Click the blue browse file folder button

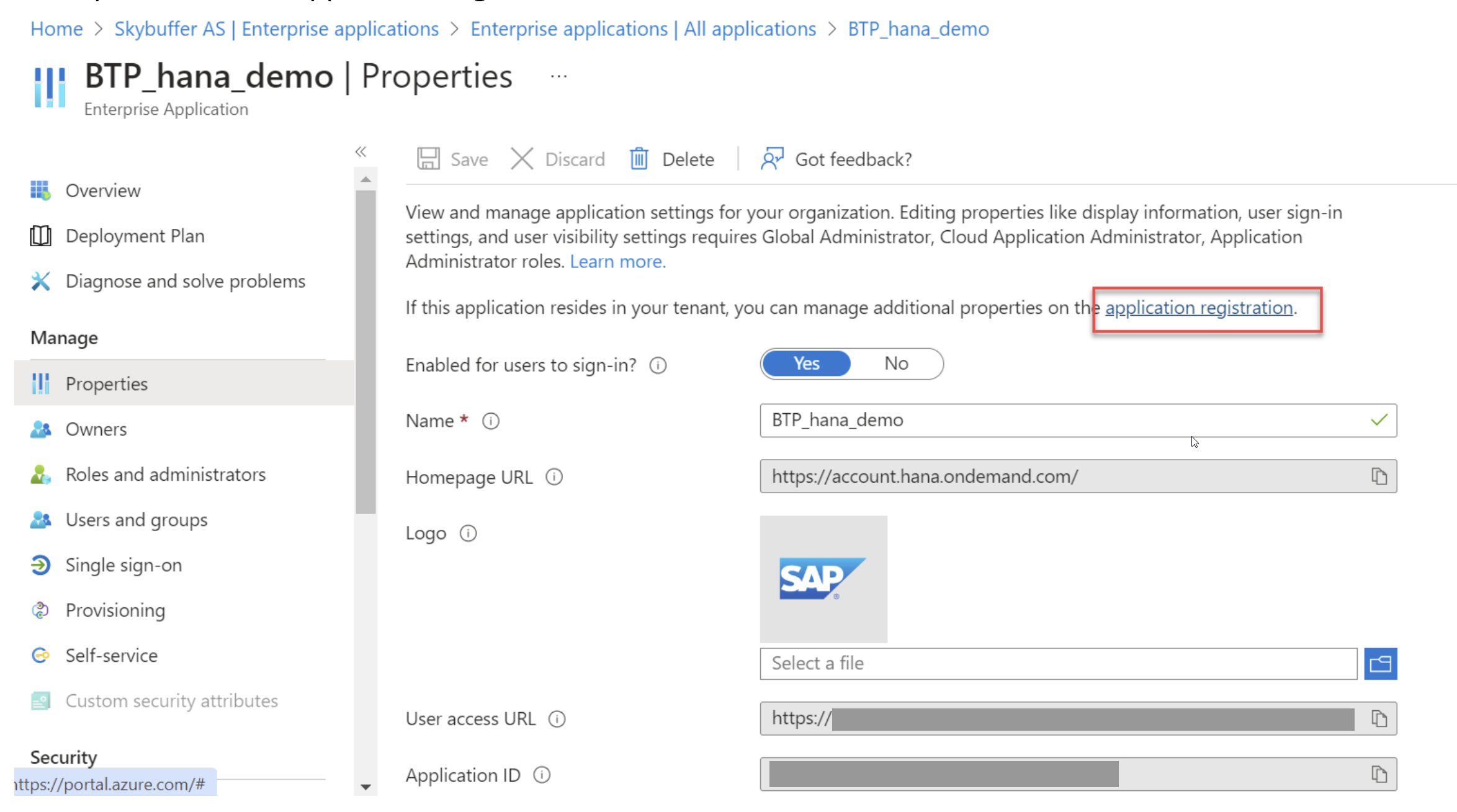click(1381, 664)
